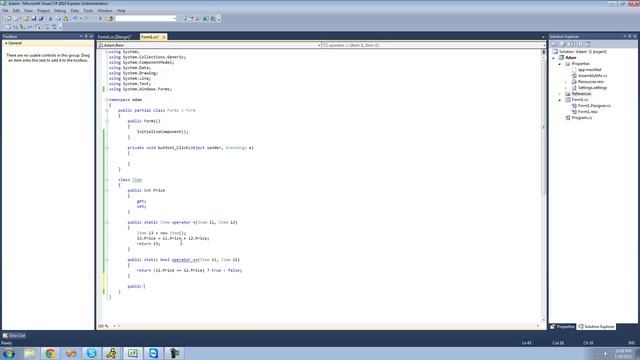Open the Find combo box dropdown
Image resolution: width=640 pixels, height=360 pixels.
click(175, 19)
